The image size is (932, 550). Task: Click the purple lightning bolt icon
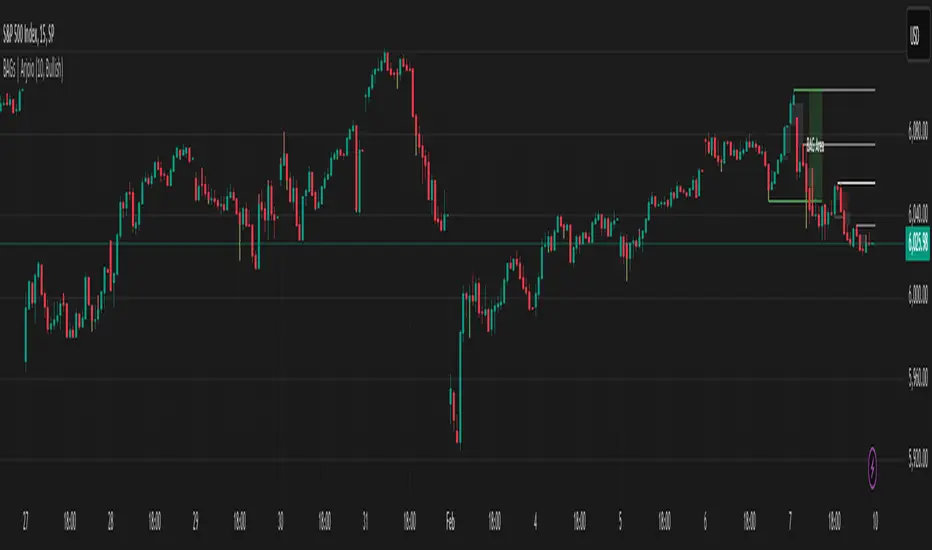click(876, 466)
